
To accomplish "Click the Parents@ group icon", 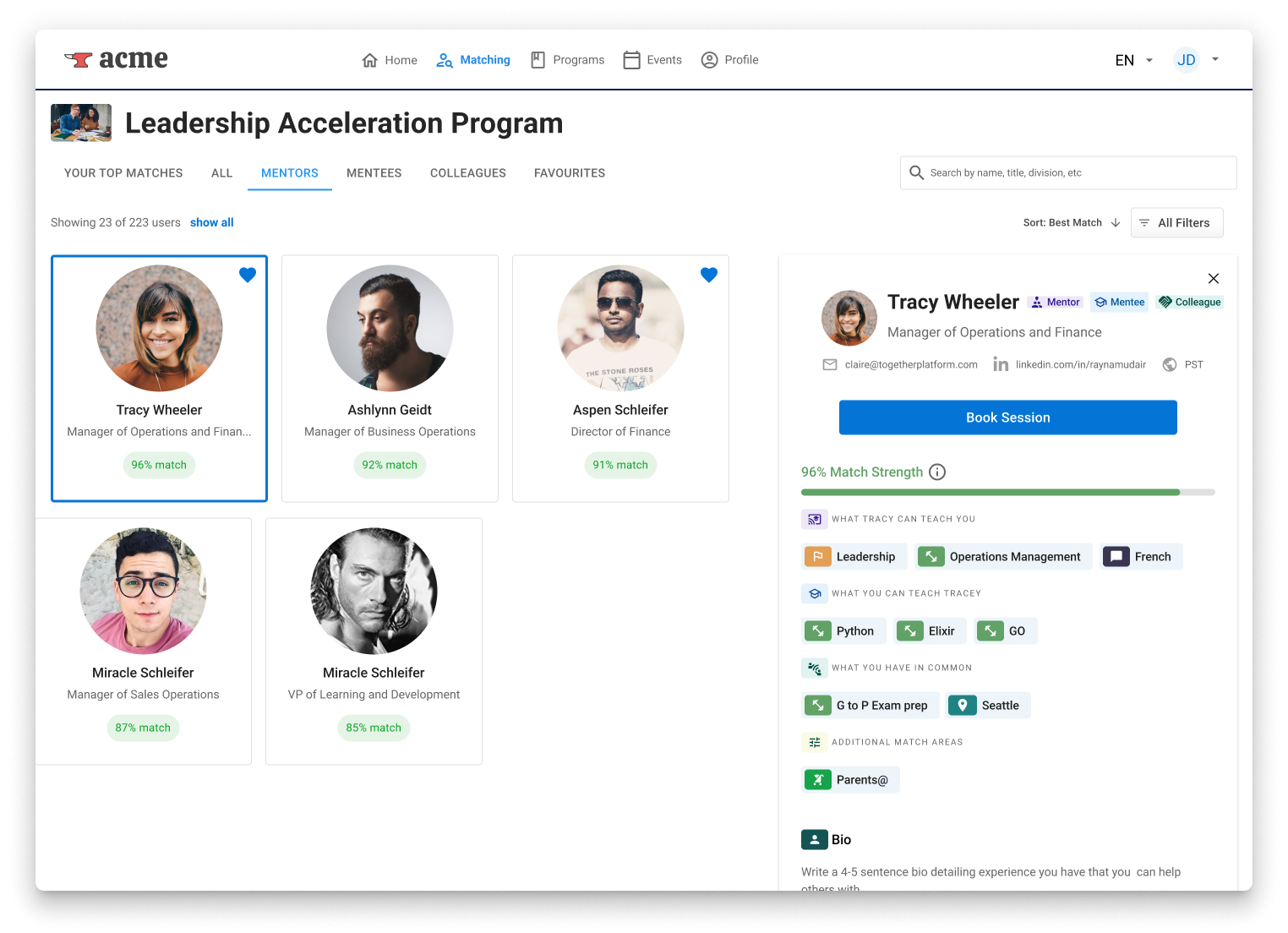I will [x=817, y=779].
